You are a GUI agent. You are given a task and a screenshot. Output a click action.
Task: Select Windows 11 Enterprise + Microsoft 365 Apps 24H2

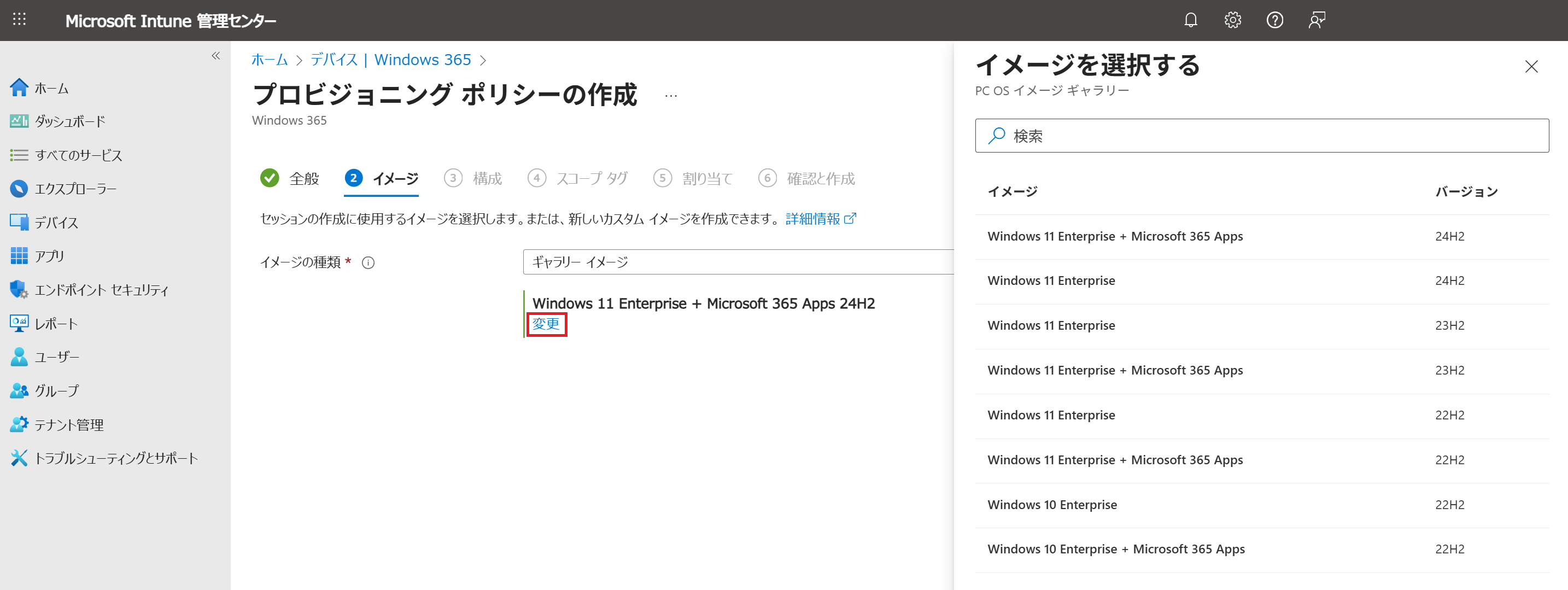tap(1262, 236)
